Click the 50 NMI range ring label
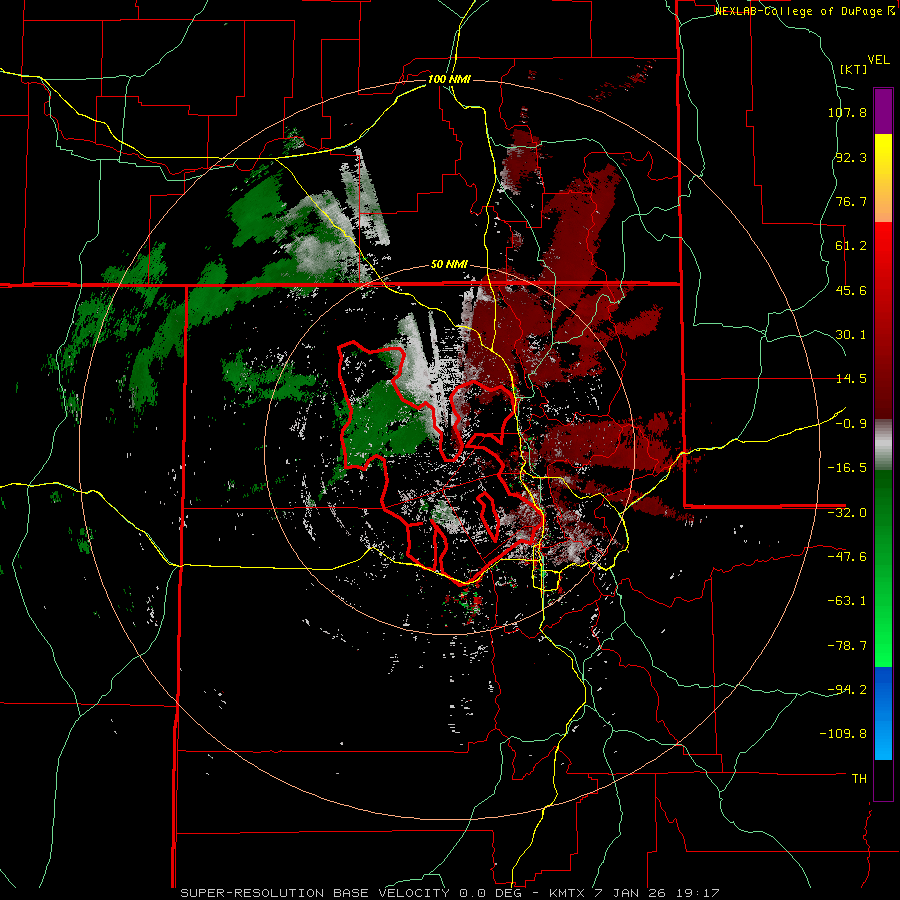The width and height of the screenshot is (900, 900). 449,265
